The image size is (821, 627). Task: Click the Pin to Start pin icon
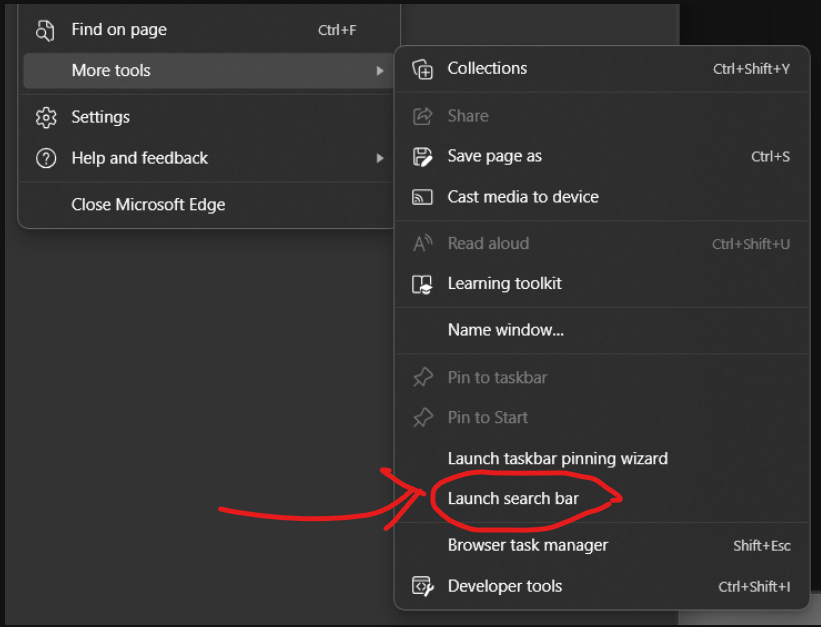[x=423, y=417]
